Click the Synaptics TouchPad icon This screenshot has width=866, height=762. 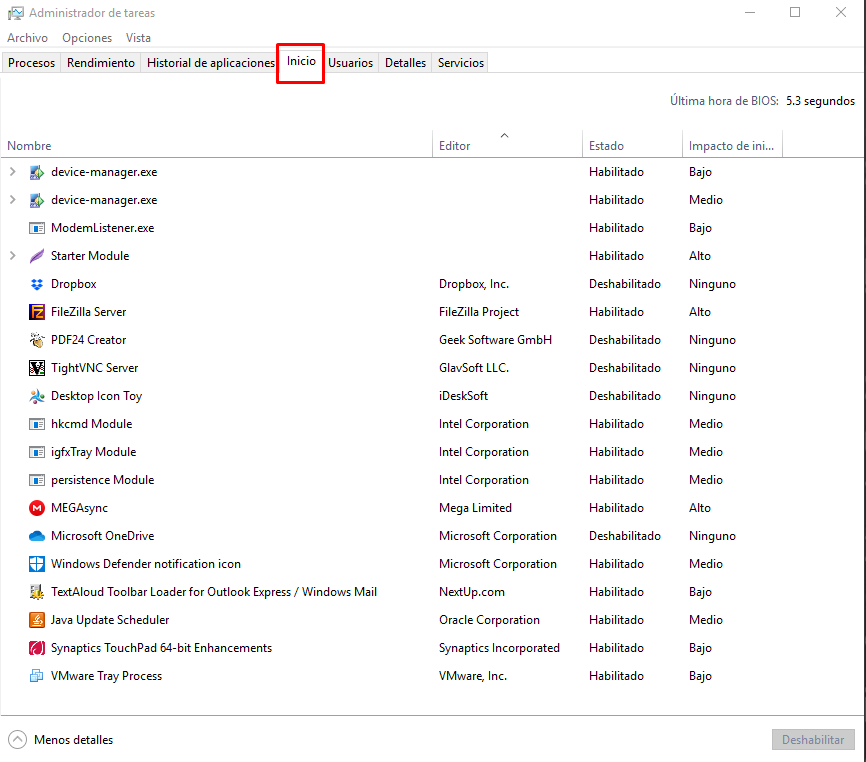point(36,648)
